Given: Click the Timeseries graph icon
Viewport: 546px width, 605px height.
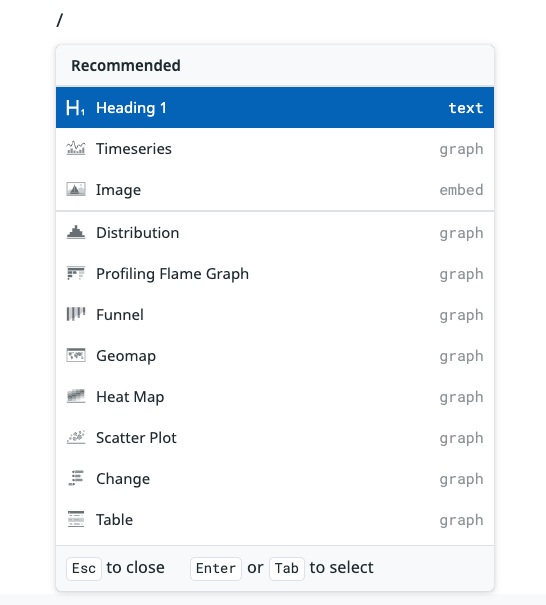Looking at the screenshot, I should (x=76, y=149).
